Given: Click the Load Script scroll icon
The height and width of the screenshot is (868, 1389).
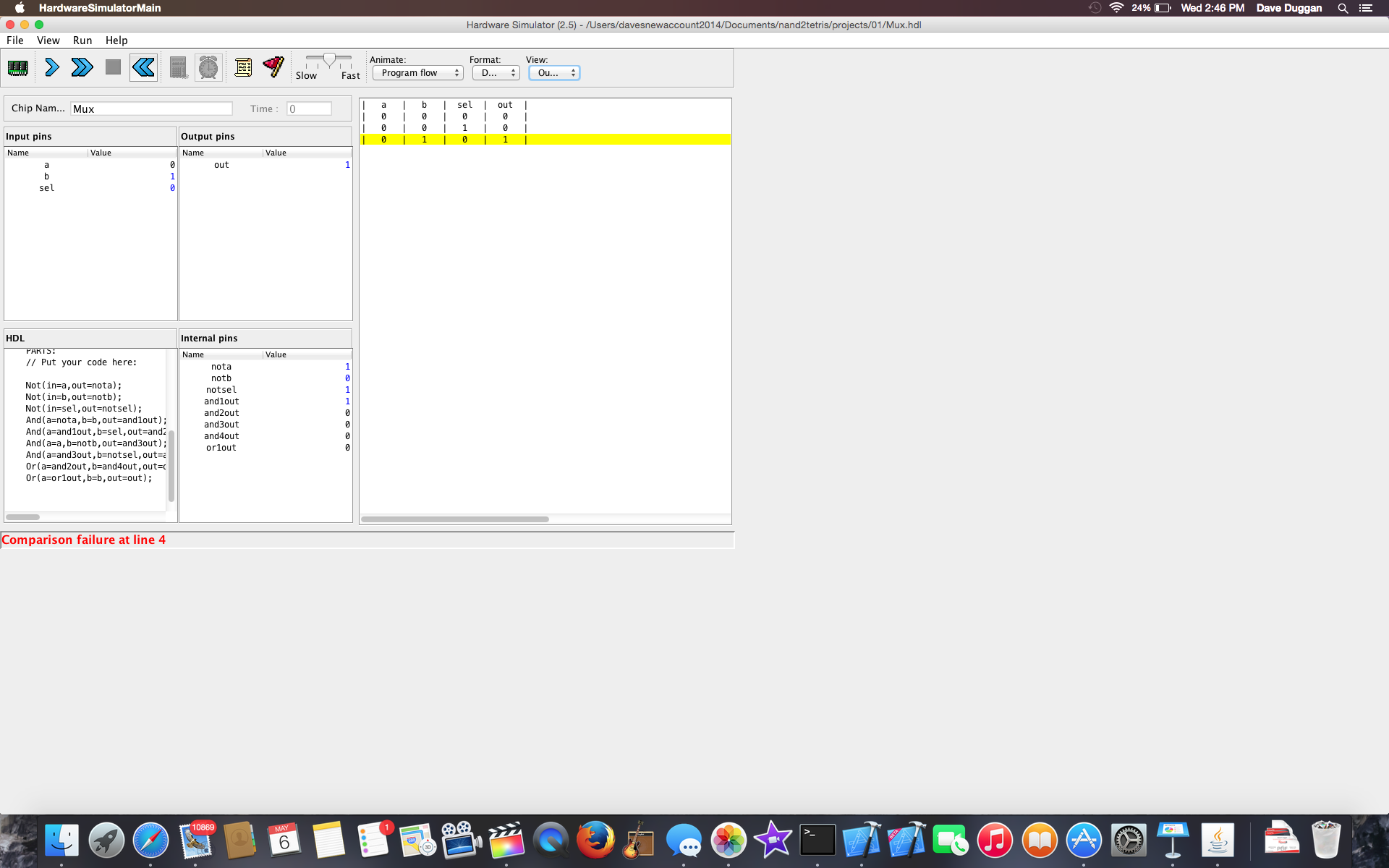Looking at the screenshot, I should coord(244,68).
